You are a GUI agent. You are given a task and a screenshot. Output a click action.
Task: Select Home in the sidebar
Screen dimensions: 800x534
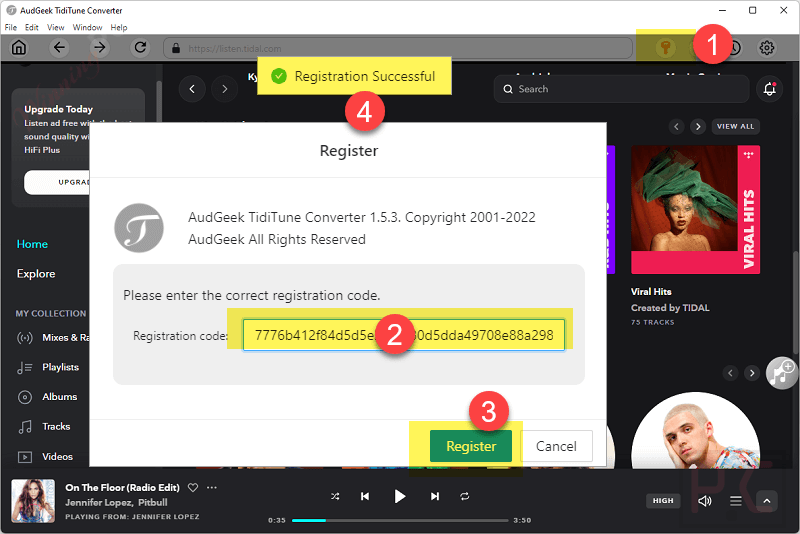point(32,244)
